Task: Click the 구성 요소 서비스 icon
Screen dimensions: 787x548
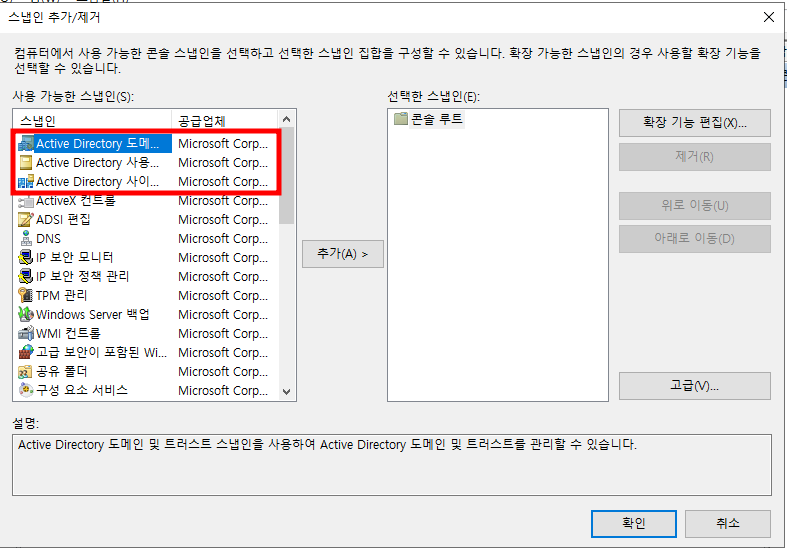Action: click(26, 390)
